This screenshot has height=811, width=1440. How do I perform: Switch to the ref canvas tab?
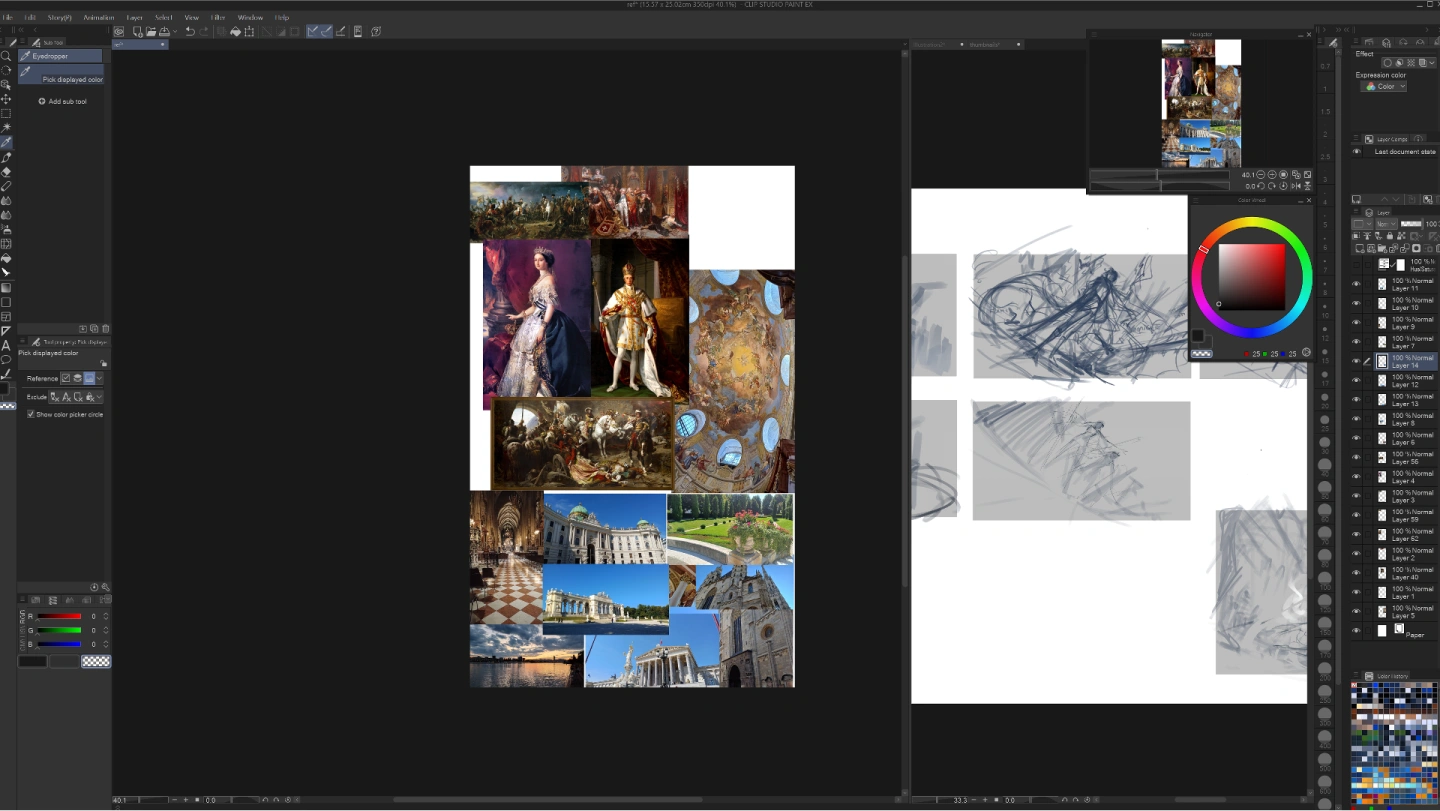[x=140, y=44]
